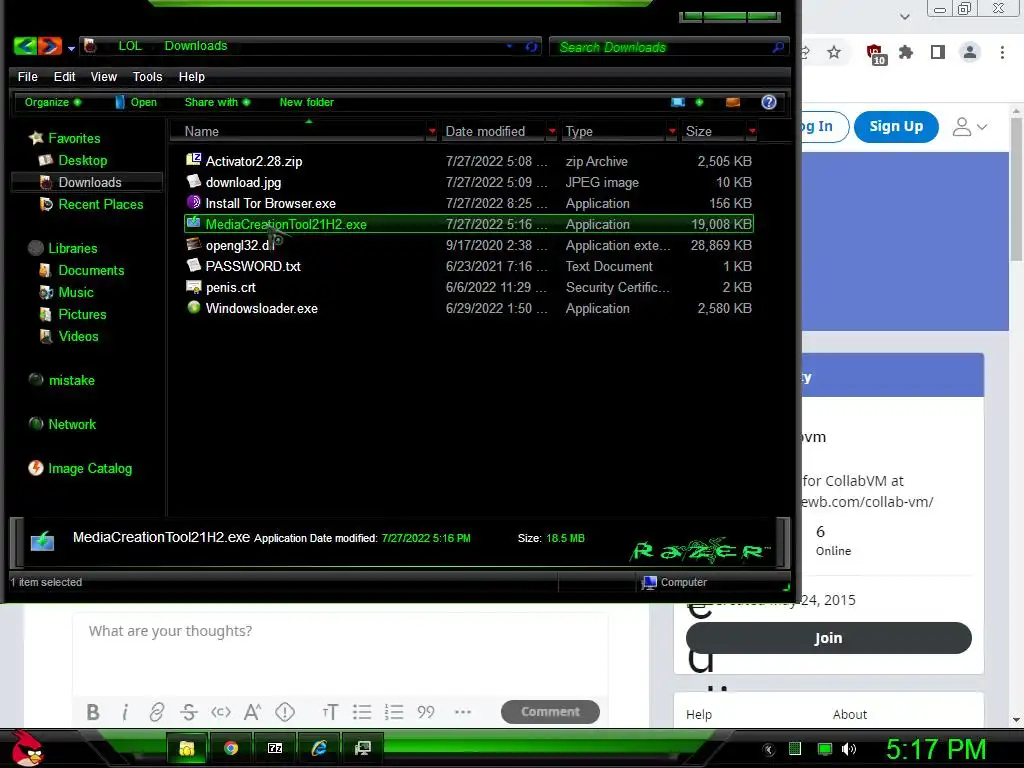Image resolution: width=1024 pixels, height=768 pixels.
Task: Click the magnifier icon in search box
Action: [778, 47]
